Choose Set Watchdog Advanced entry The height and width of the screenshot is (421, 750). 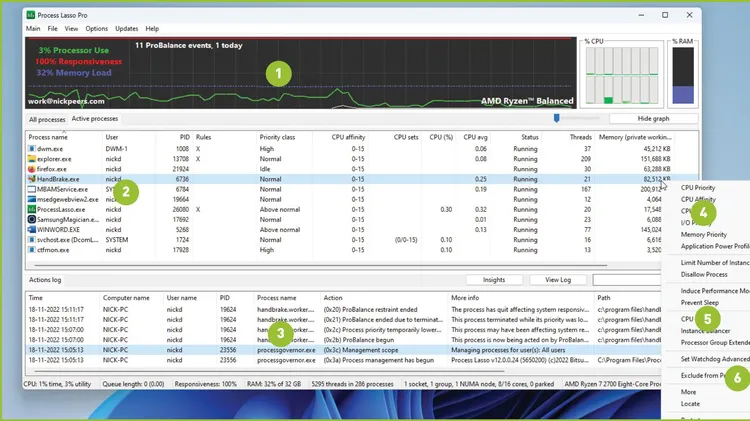[x=715, y=359]
